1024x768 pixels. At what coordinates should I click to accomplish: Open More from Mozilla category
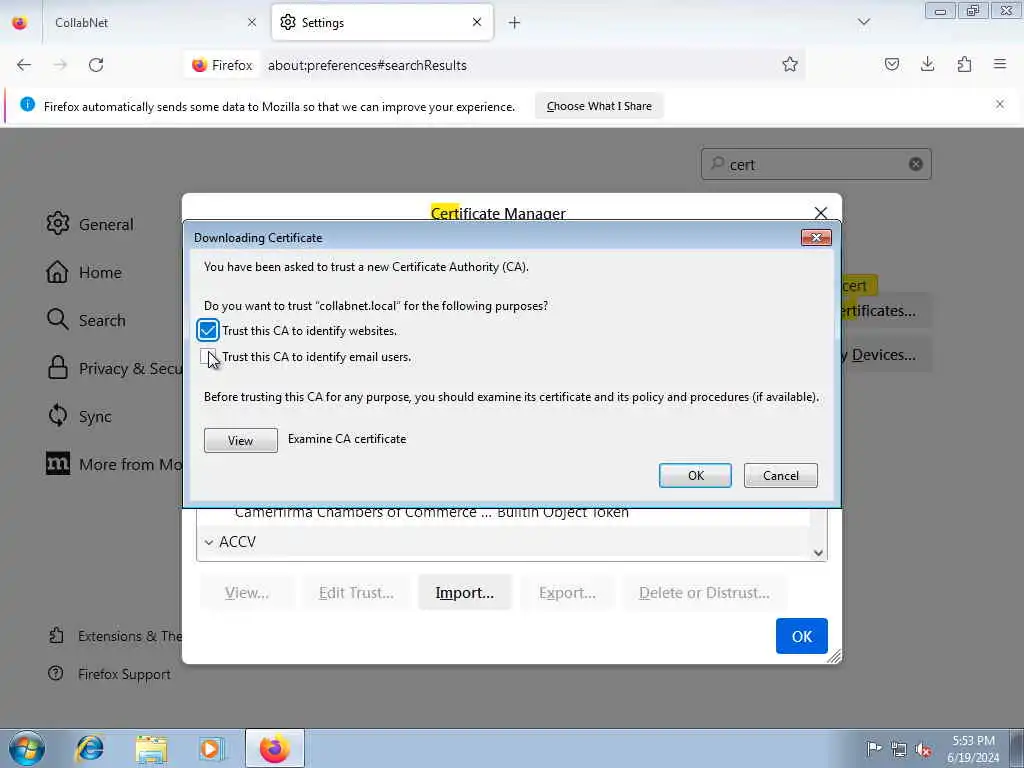coord(114,464)
